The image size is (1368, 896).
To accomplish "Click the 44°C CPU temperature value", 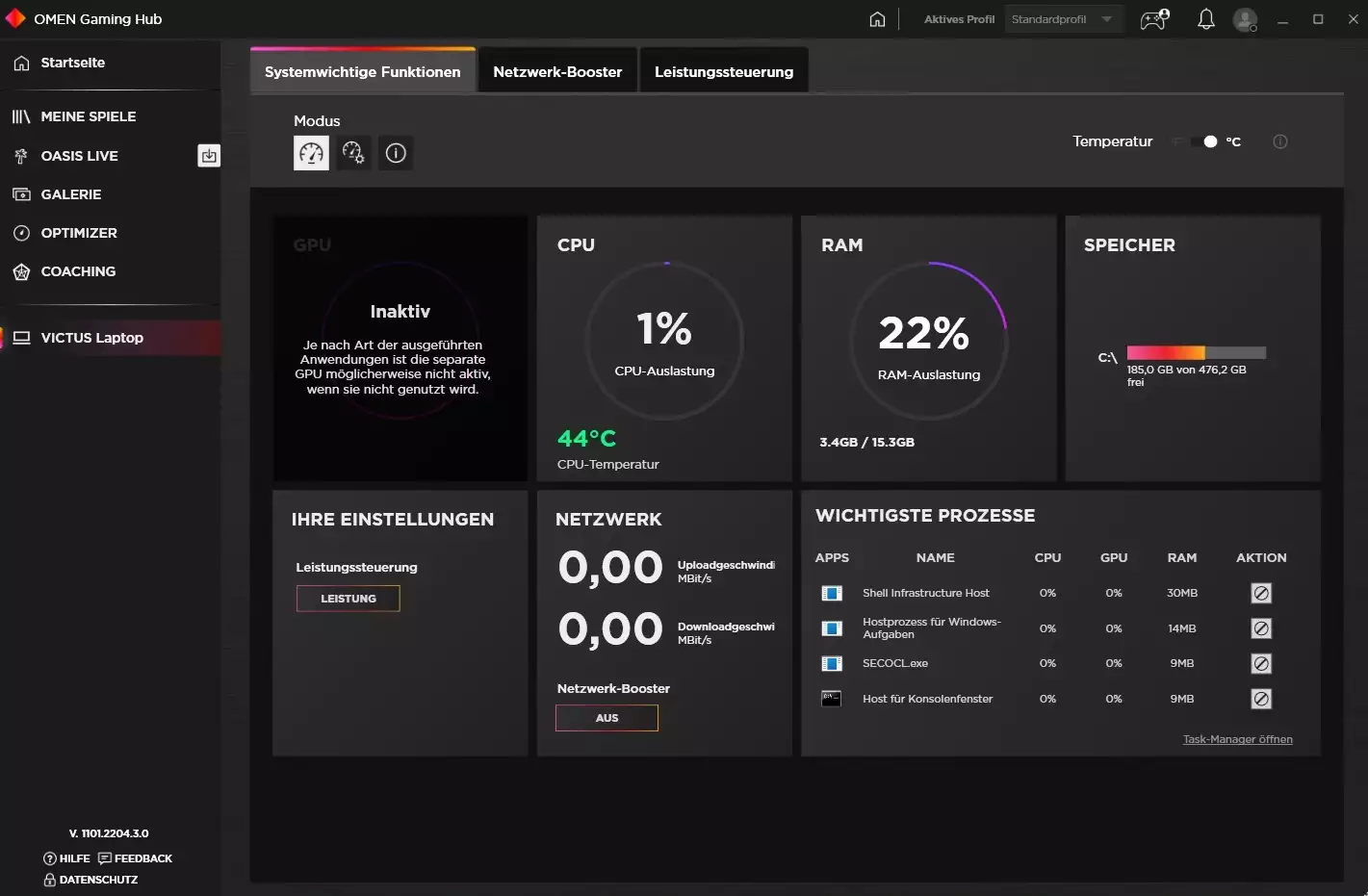I will pyautogui.click(x=587, y=438).
